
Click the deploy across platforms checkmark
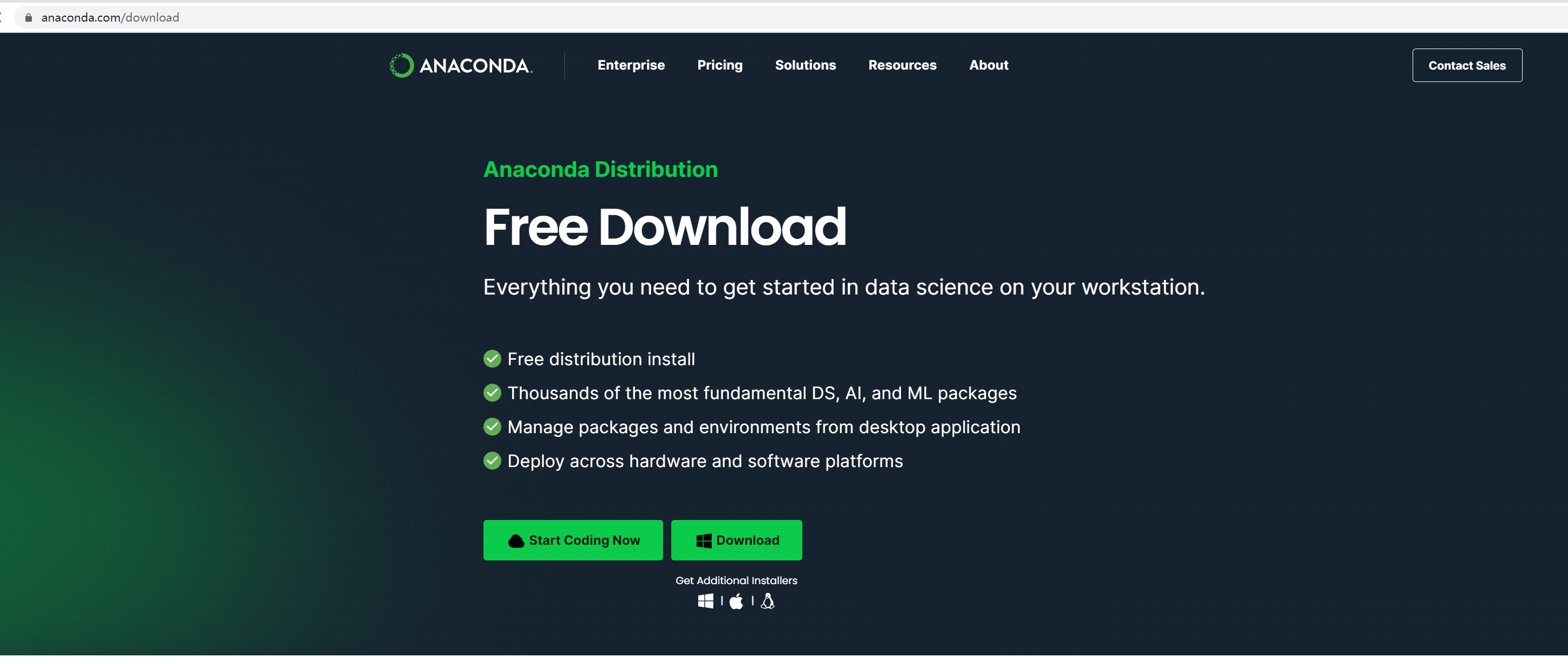point(492,461)
